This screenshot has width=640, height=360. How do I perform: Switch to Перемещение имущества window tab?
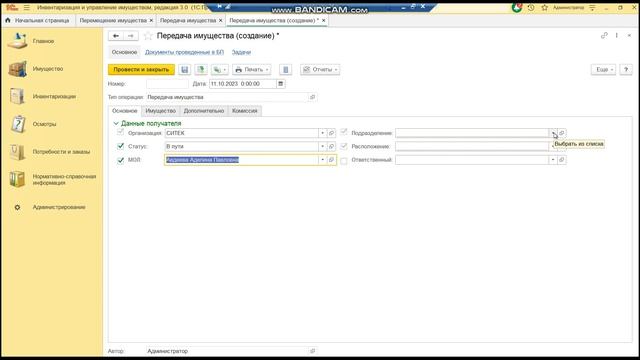point(113,20)
